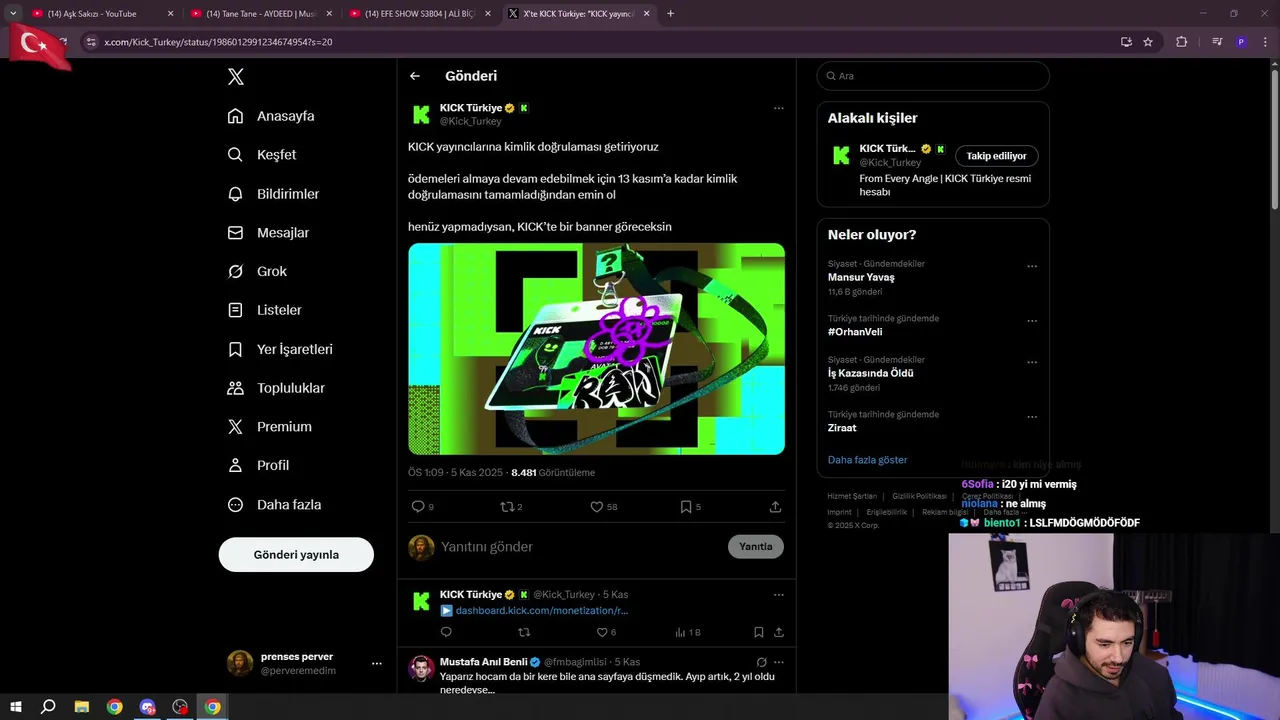Open Windows Start menu
The width and height of the screenshot is (1280, 720).
(x=16, y=707)
